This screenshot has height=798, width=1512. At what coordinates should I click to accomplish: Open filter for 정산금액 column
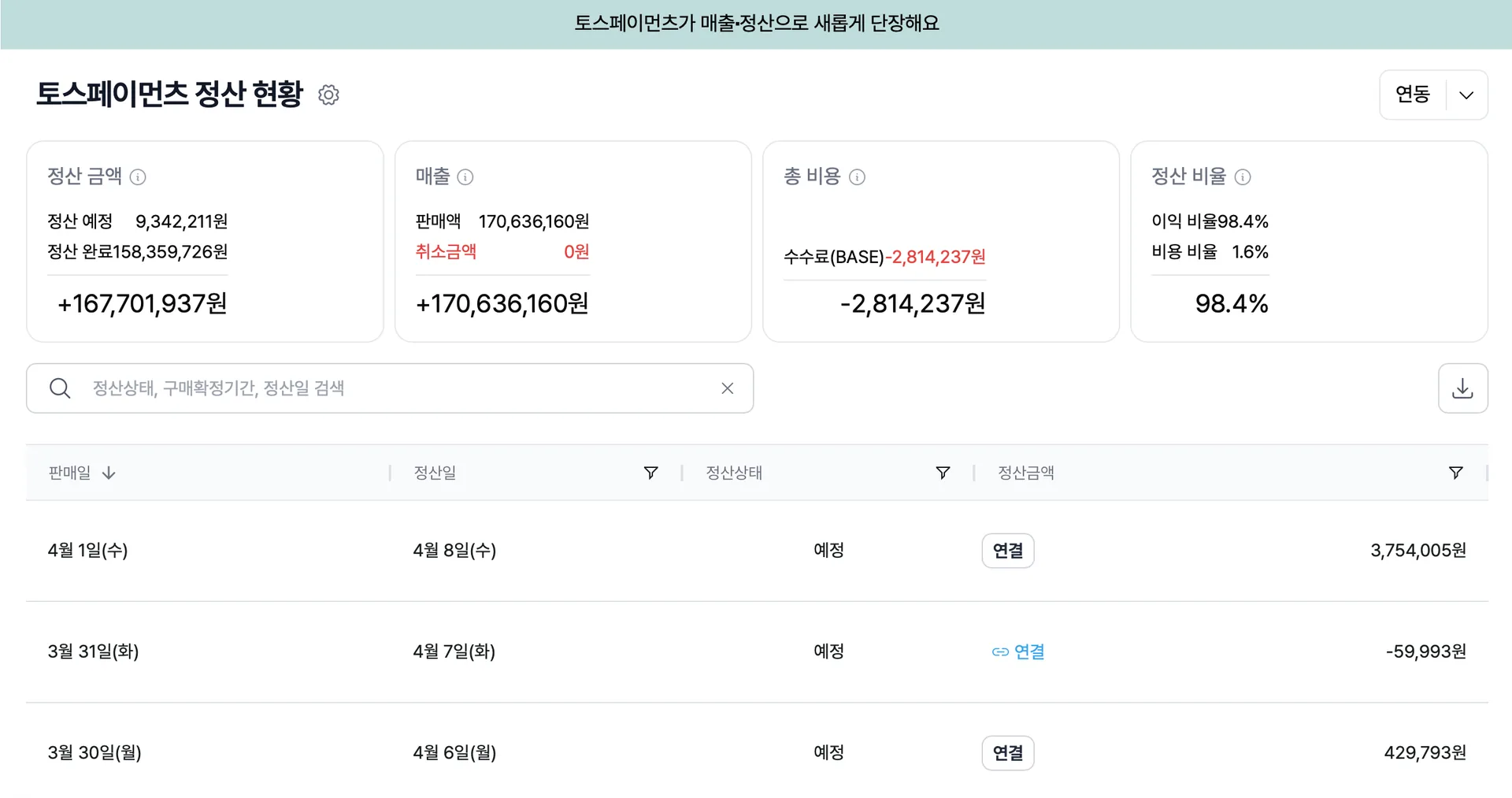[x=1456, y=473]
